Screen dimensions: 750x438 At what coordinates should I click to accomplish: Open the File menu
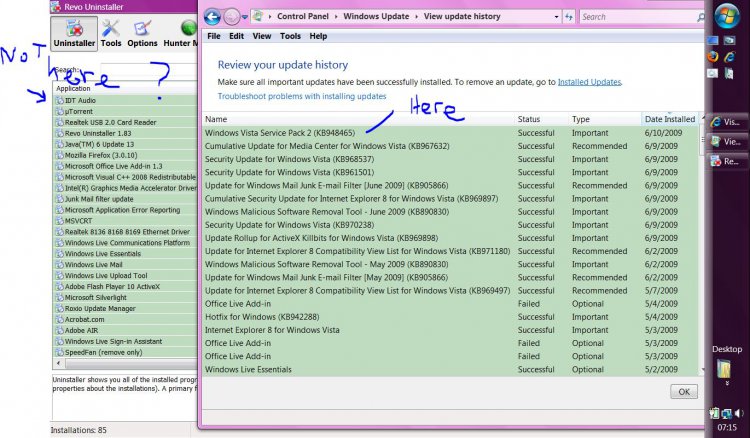(x=214, y=36)
